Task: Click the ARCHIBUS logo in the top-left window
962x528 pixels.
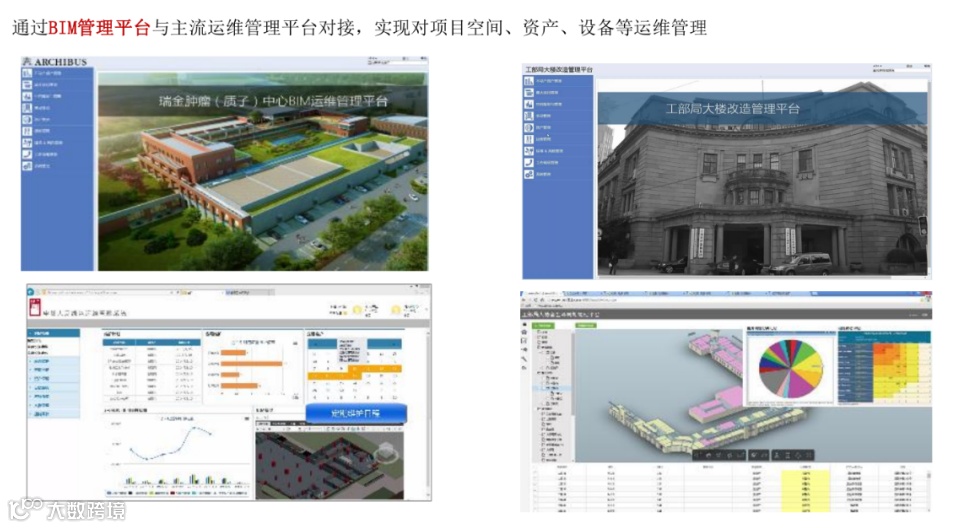Action: click(55, 62)
